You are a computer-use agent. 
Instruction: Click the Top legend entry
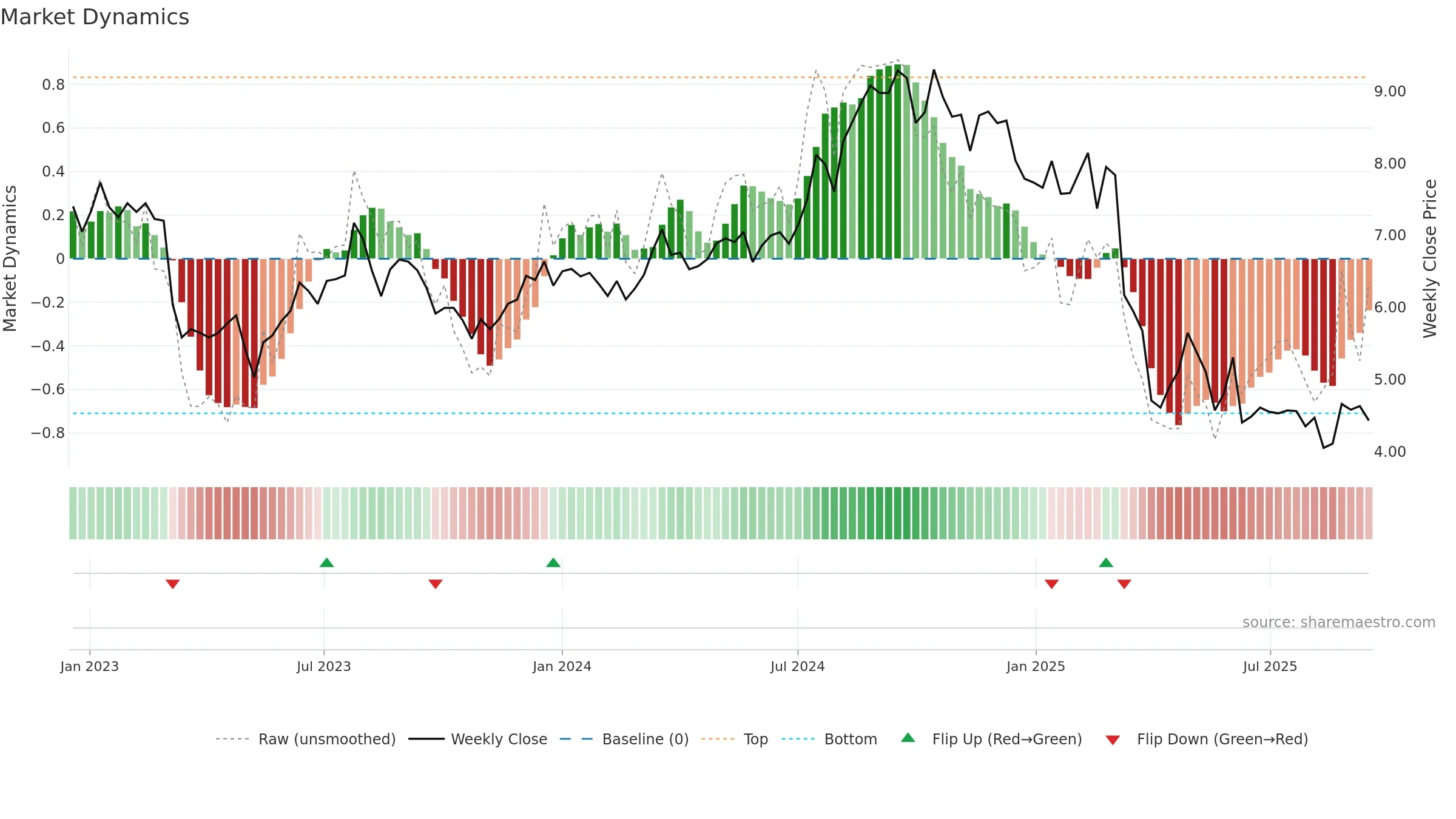[x=735, y=739]
